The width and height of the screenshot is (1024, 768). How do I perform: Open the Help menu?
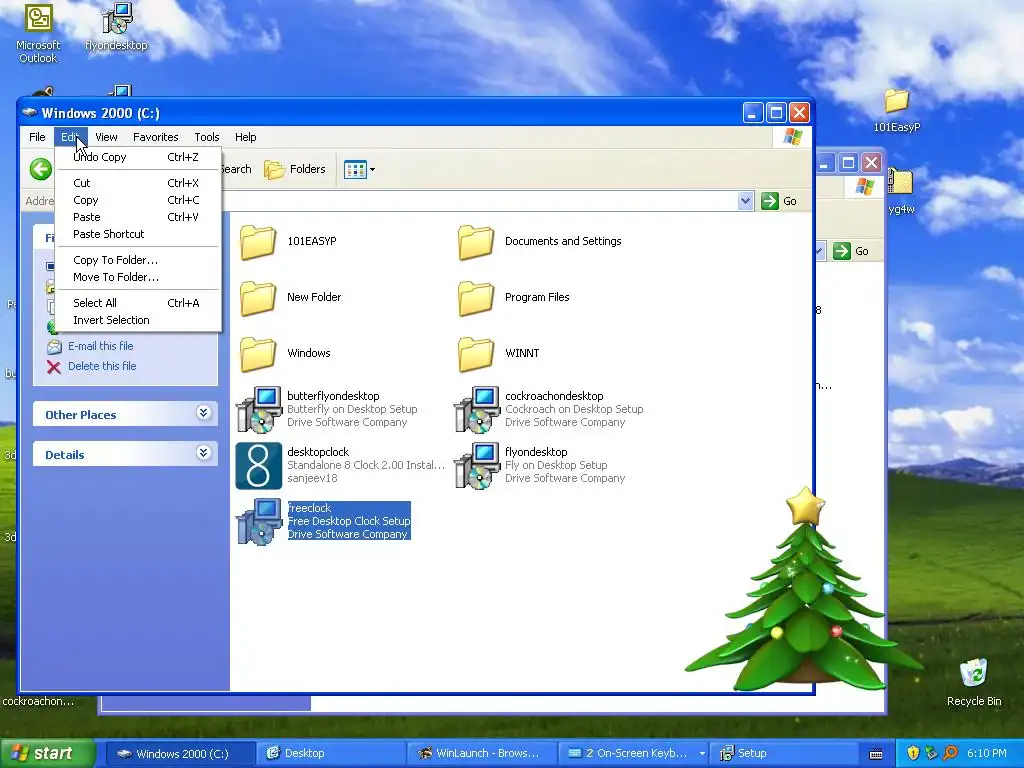coord(246,137)
